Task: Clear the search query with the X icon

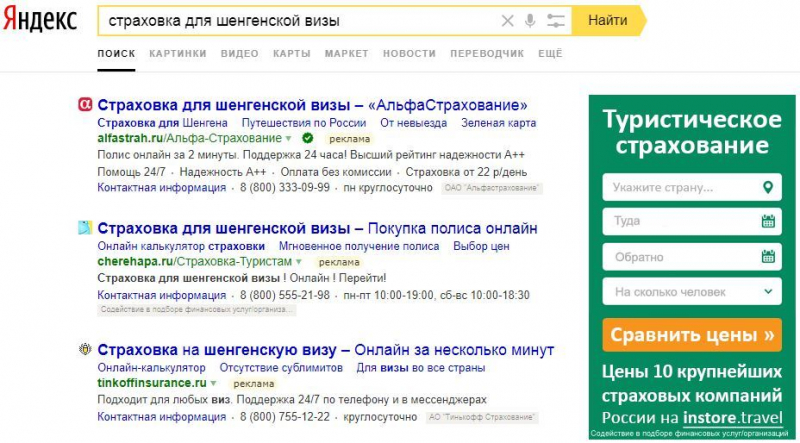Action: (507, 21)
